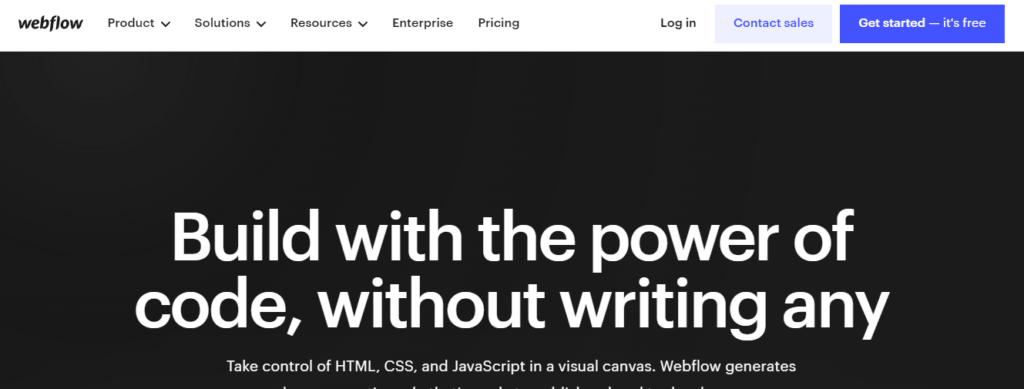Click the "it's free" text on the blue button
This screenshot has height=389, width=1024.
(x=964, y=23)
